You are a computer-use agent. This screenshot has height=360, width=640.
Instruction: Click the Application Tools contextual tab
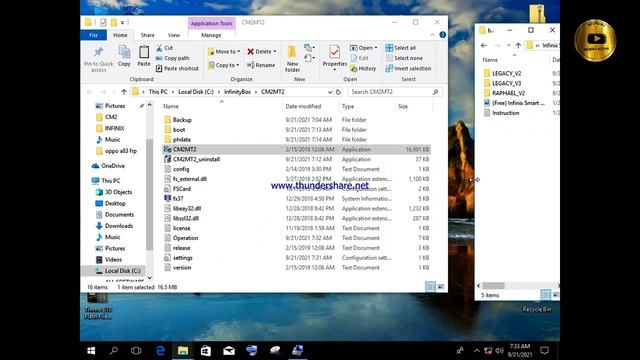point(211,23)
